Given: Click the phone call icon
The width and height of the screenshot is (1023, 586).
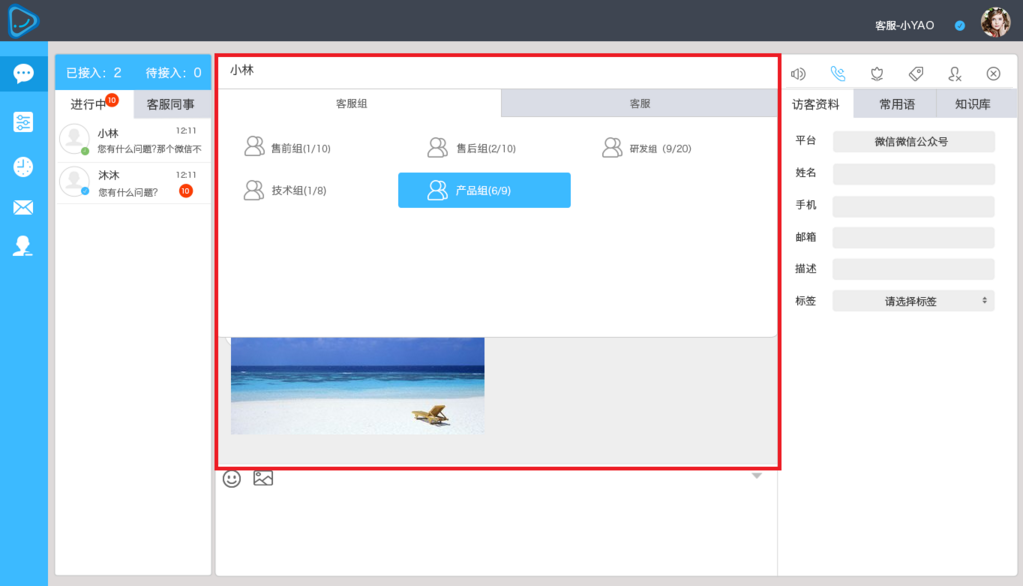Looking at the screenshot, I should pyautogui.click(x=838, y=74).
